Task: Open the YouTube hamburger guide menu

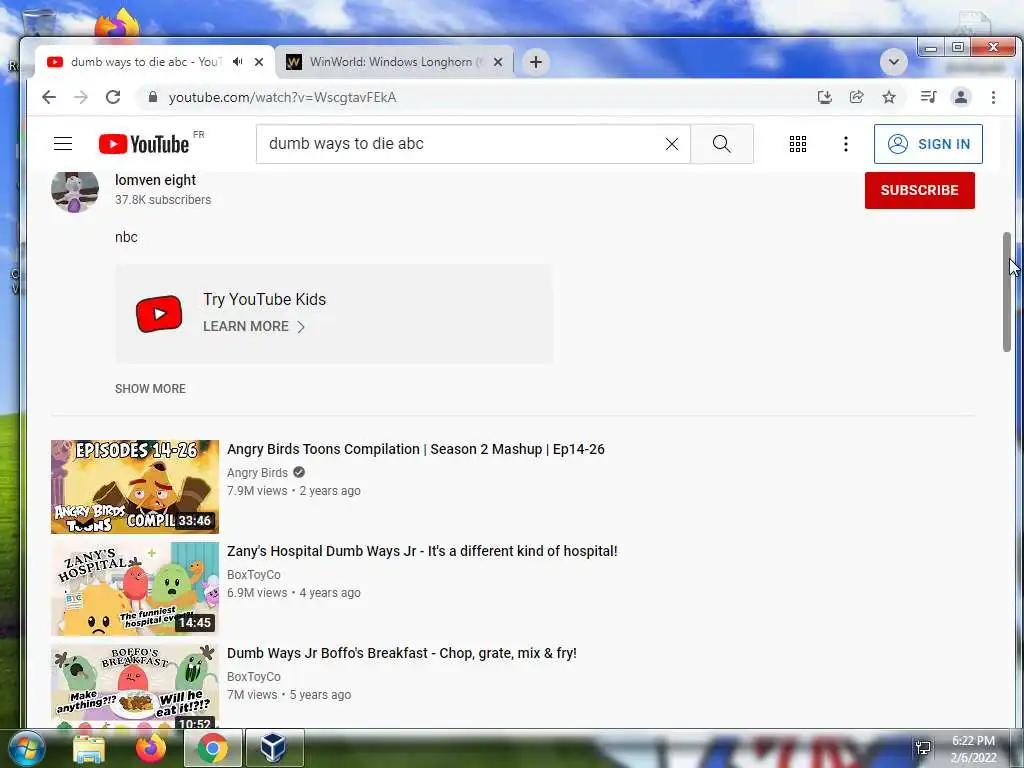Action: point(63,144)
